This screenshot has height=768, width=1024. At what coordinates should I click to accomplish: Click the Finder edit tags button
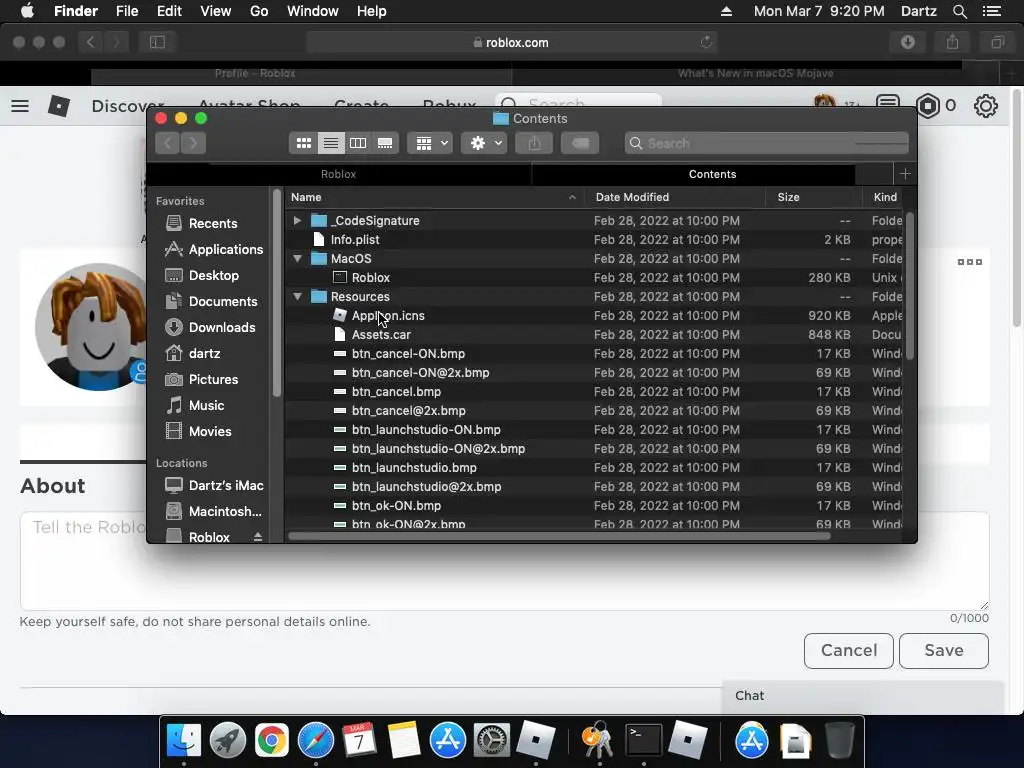580,143
